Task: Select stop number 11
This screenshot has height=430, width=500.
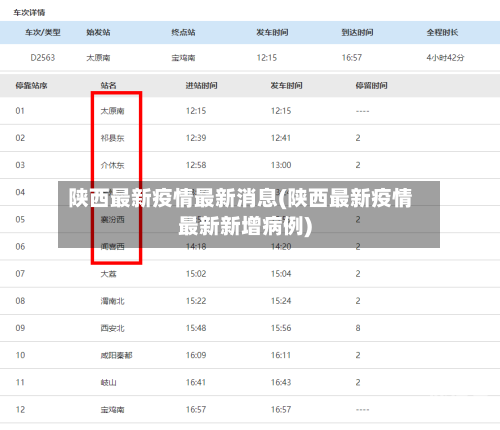Action: [x=20, y=382]
